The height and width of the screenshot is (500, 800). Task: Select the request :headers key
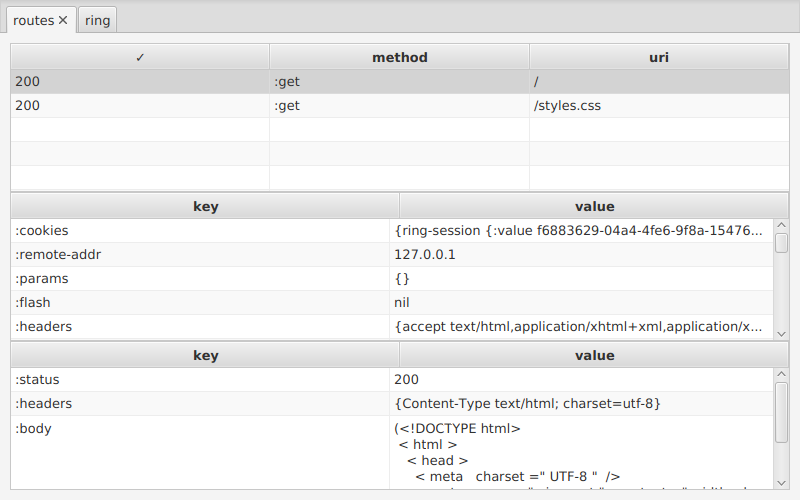pyautogui.click(x=200, y=327)
